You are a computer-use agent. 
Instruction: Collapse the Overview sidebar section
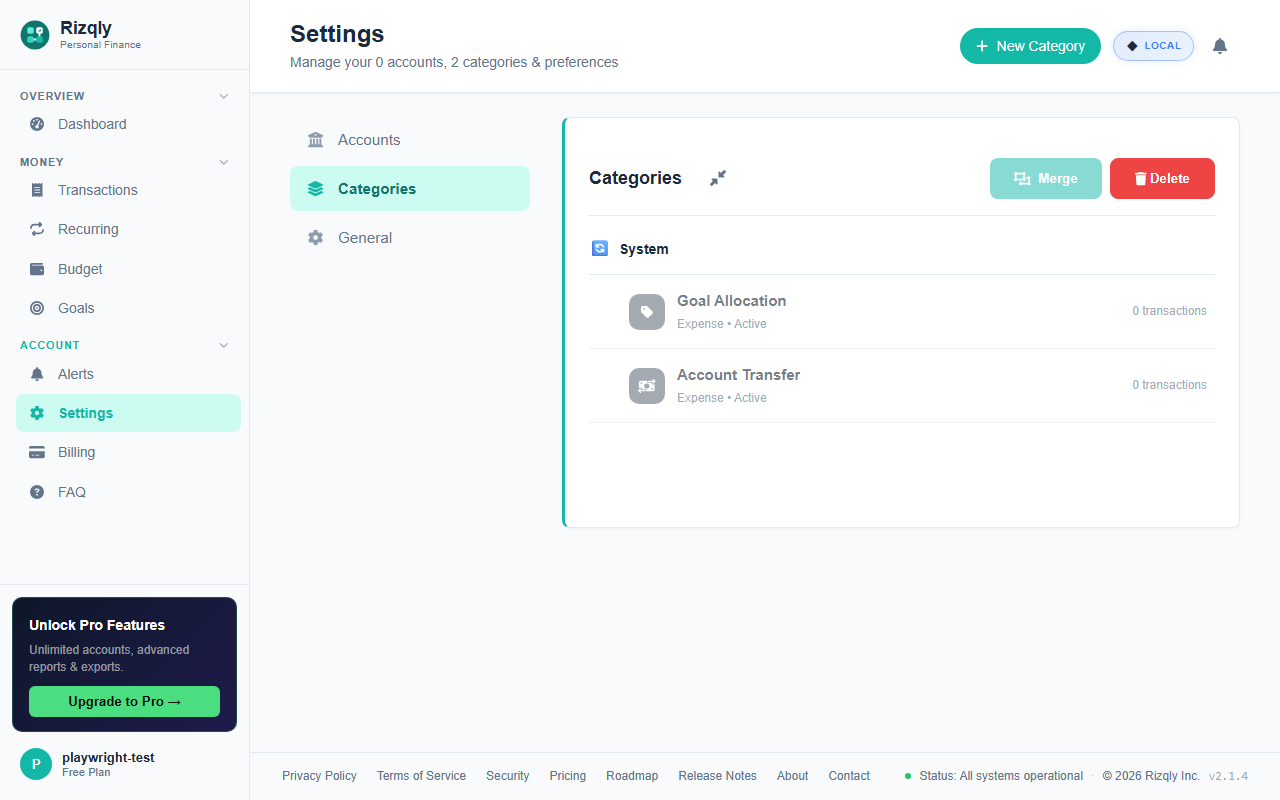(x=224, y=96)
